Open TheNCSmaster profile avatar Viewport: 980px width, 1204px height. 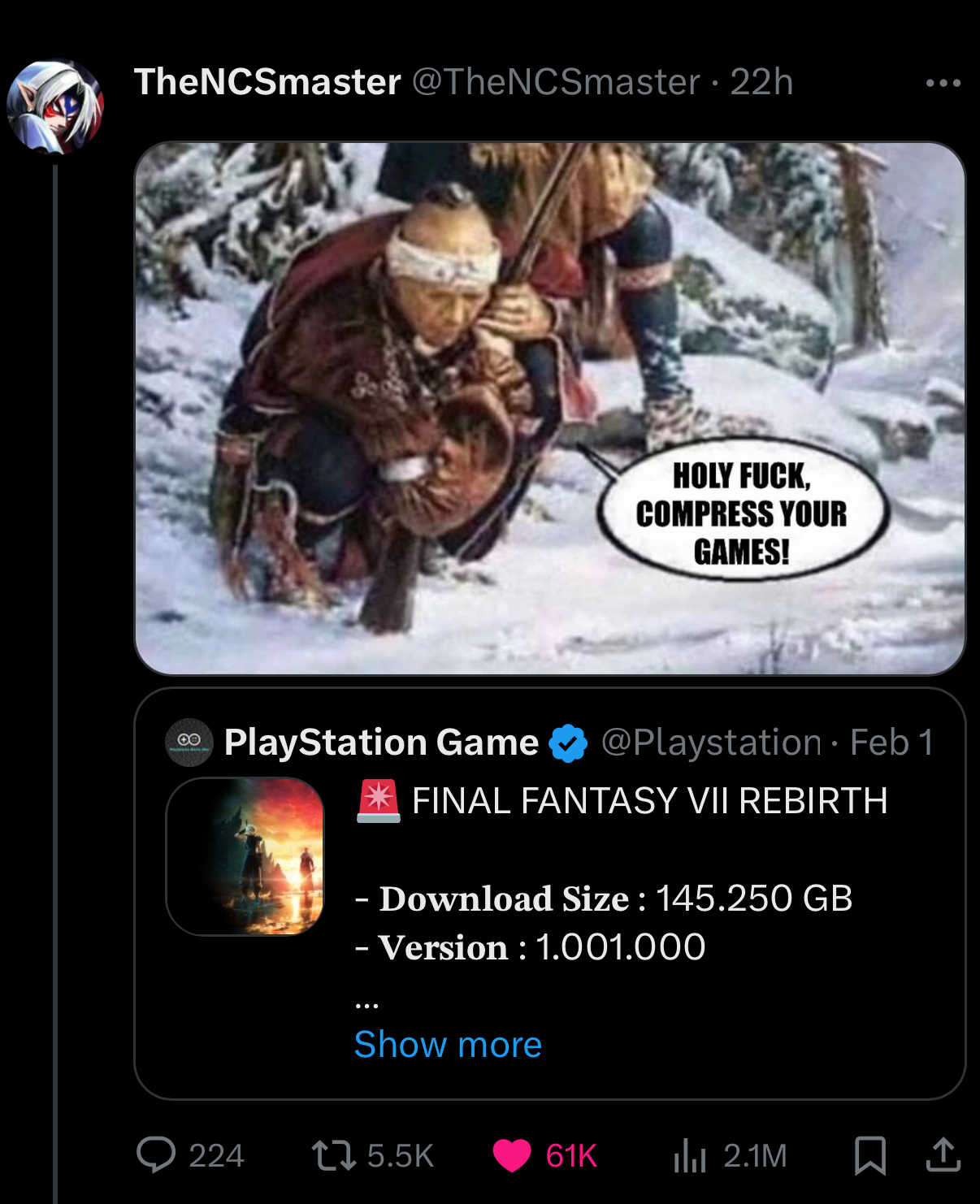click(x=55, y=106)
